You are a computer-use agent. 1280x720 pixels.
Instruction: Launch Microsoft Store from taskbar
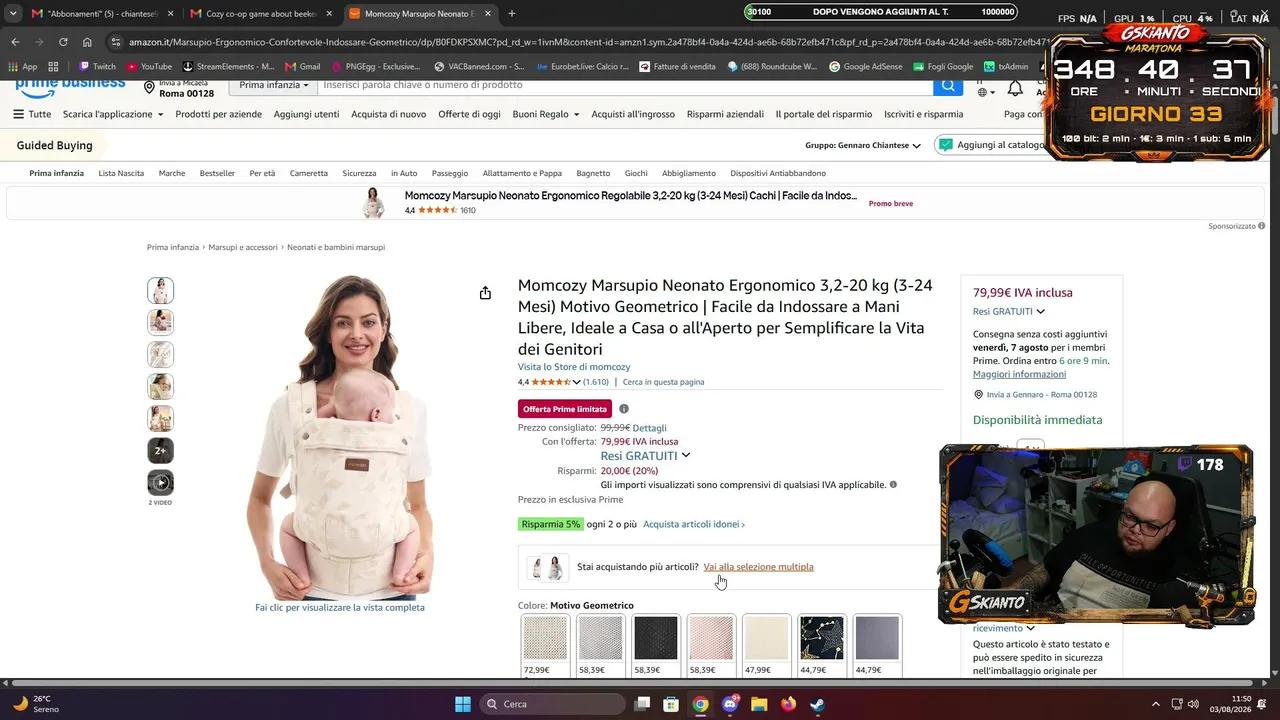[x=672, y=704]
